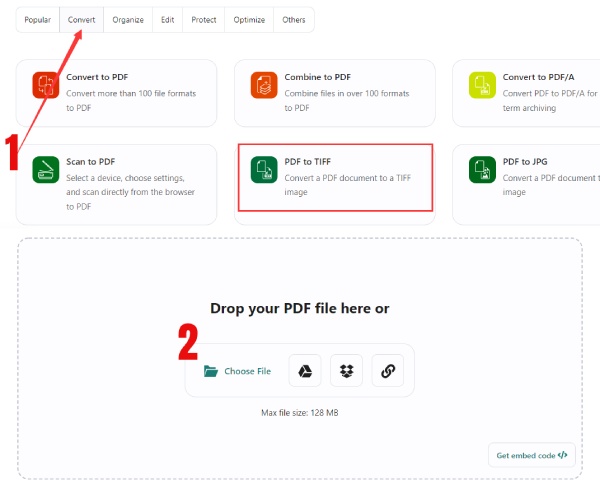Click 'Drop your PDF file here or' heading

300,308
